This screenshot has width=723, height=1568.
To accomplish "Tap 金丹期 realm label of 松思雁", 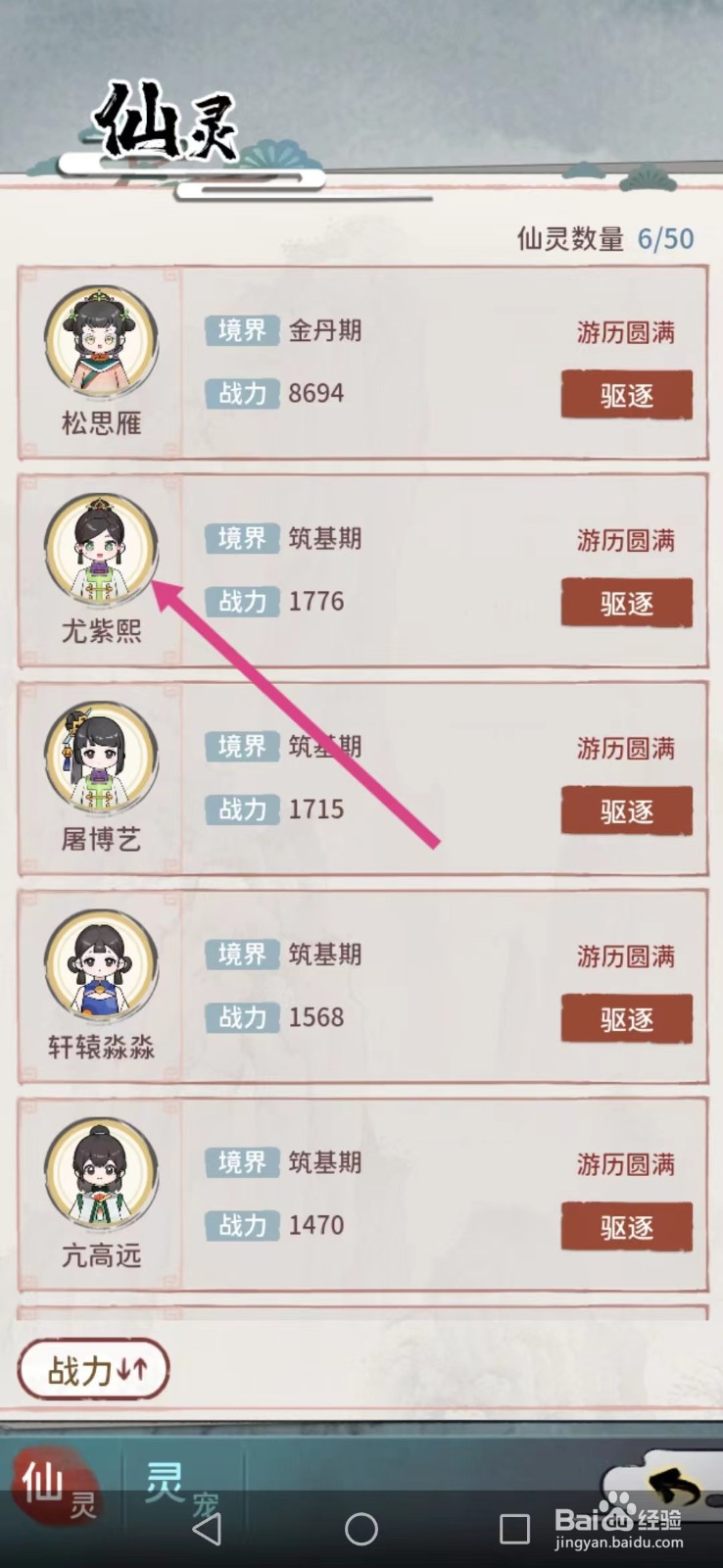I will 325,330.
